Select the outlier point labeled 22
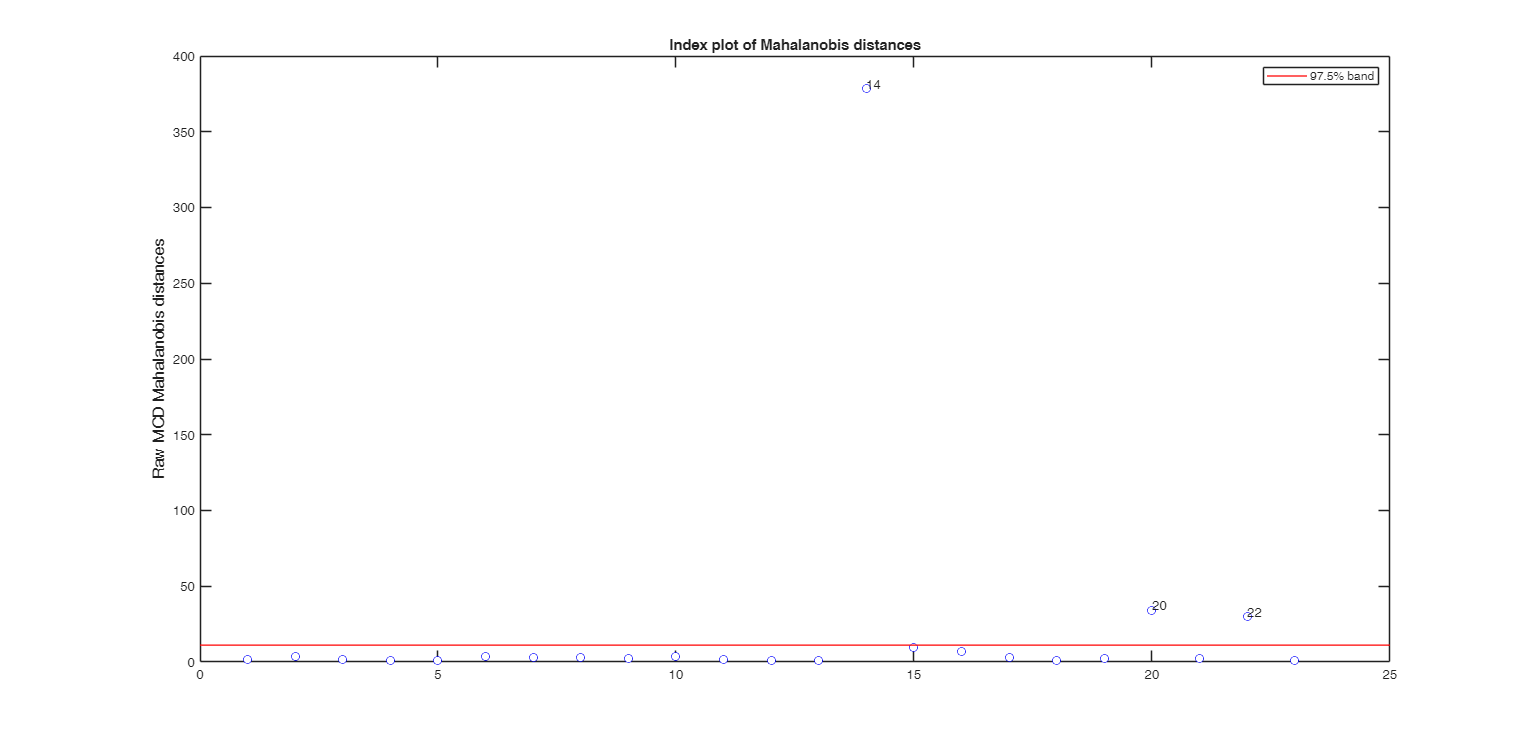The width and height of the screenshot is (1536, 744). 1245,617
